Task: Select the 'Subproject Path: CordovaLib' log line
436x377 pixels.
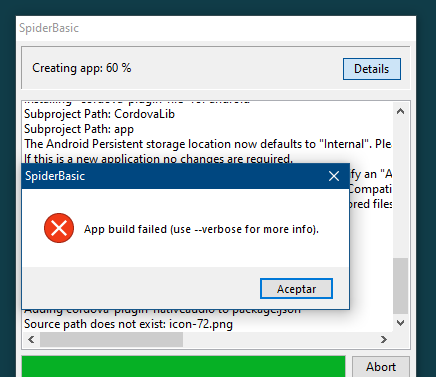Action: 99,114
